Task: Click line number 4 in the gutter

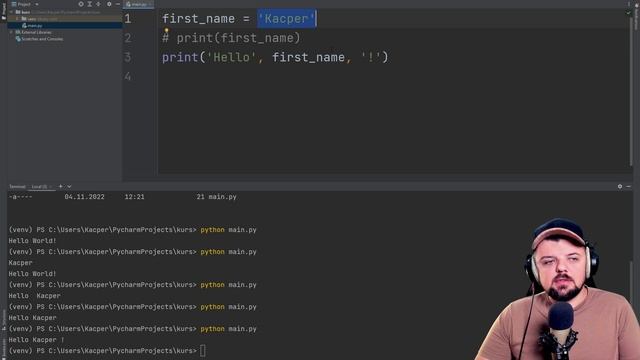Action: coord(128,76)
